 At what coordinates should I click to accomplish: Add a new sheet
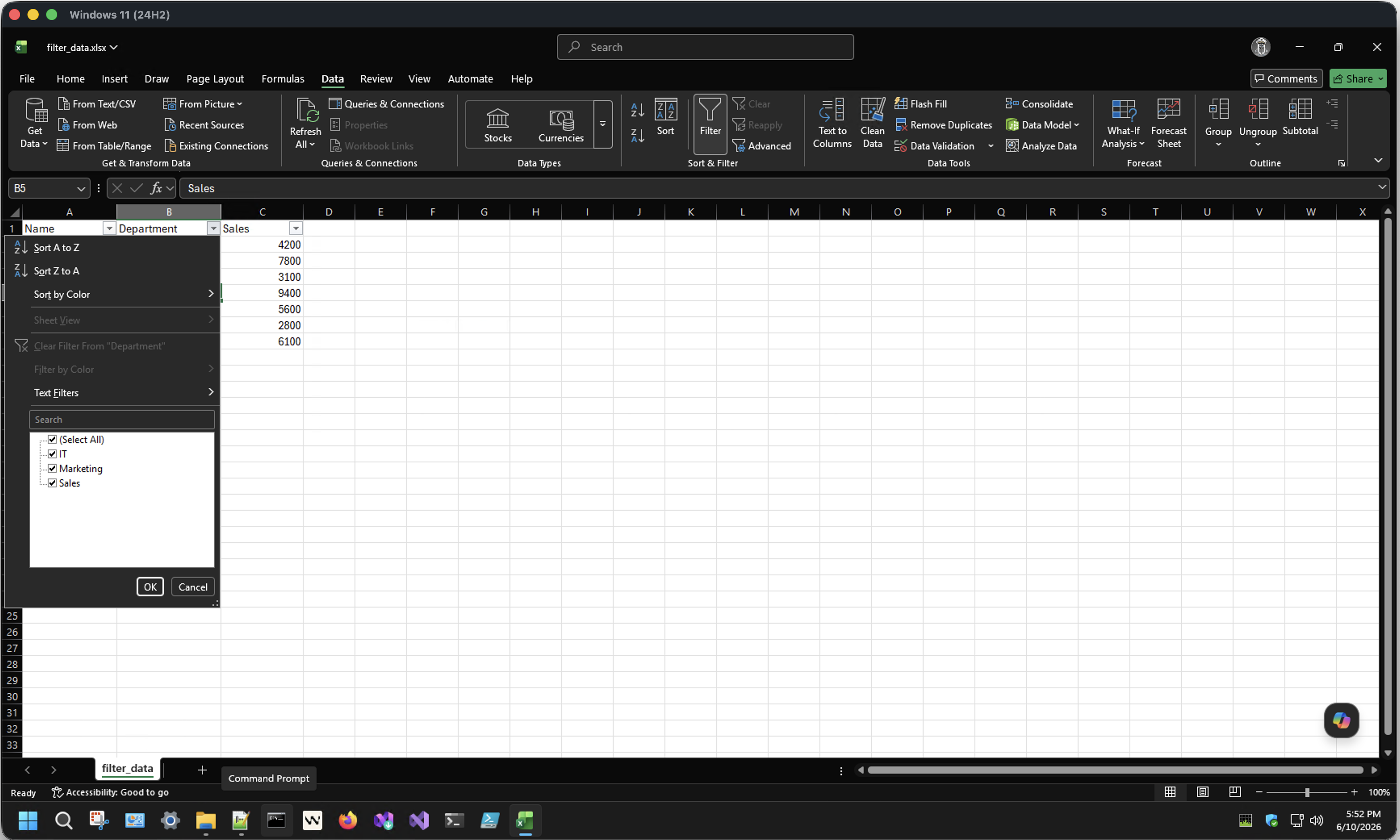[202, 770]
